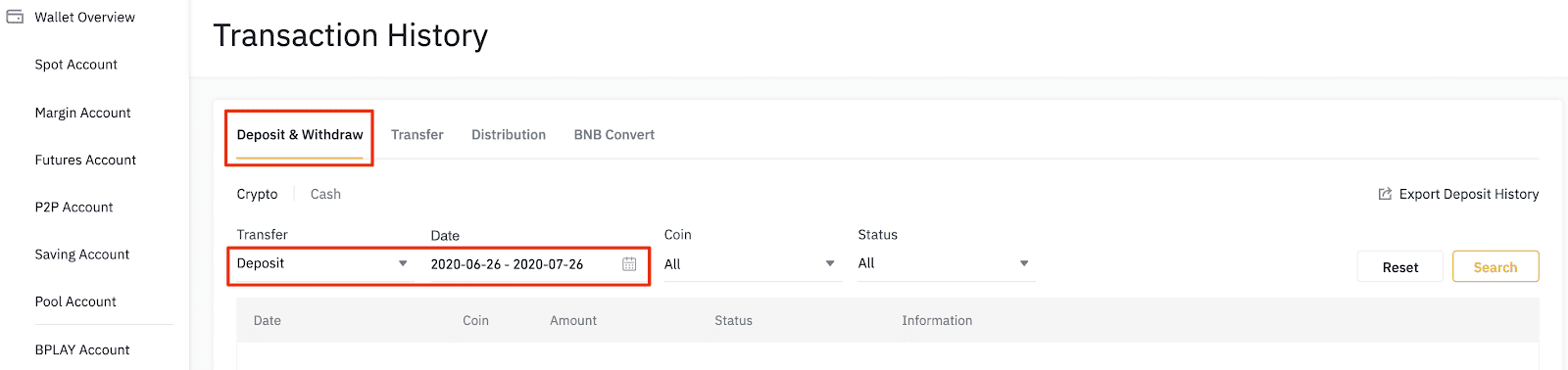
Task: Go to Futures Account in the sidebar
Action: pos(85,161)
